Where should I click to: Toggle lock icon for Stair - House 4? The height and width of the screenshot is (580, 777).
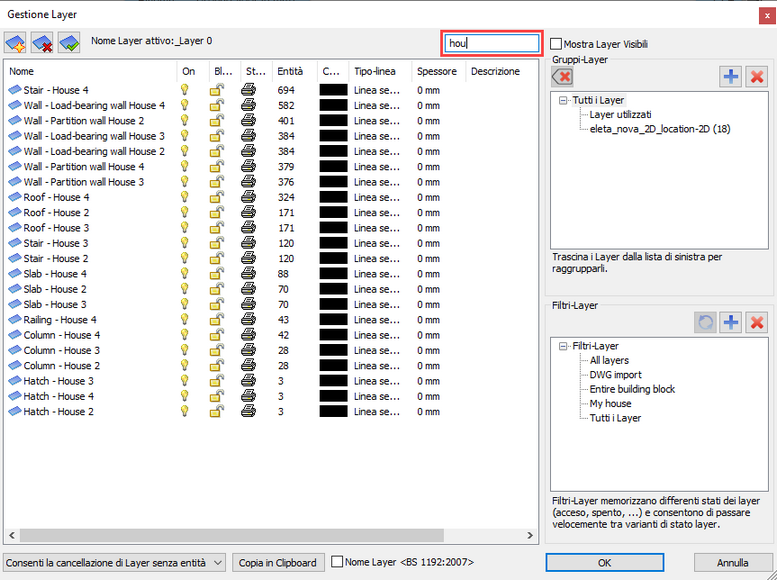[217, 90]
